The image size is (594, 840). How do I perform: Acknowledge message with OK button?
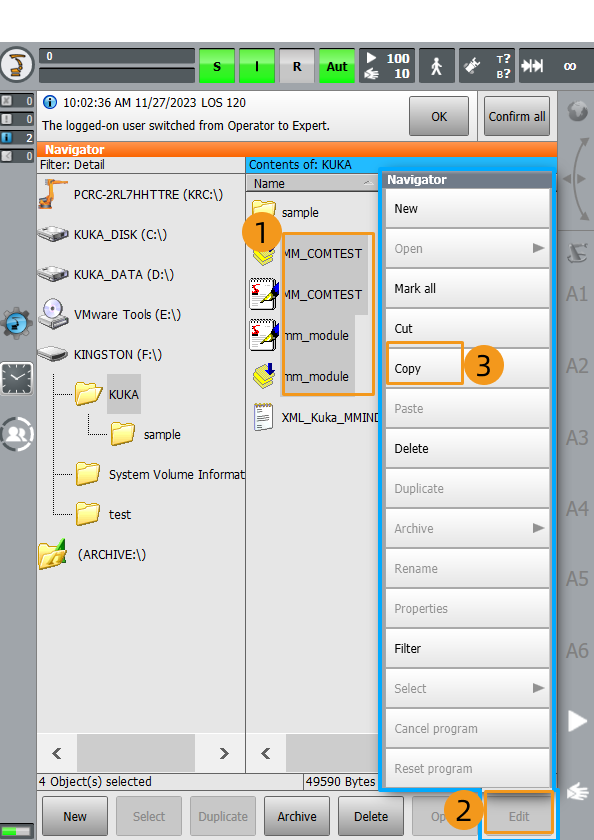439,116
